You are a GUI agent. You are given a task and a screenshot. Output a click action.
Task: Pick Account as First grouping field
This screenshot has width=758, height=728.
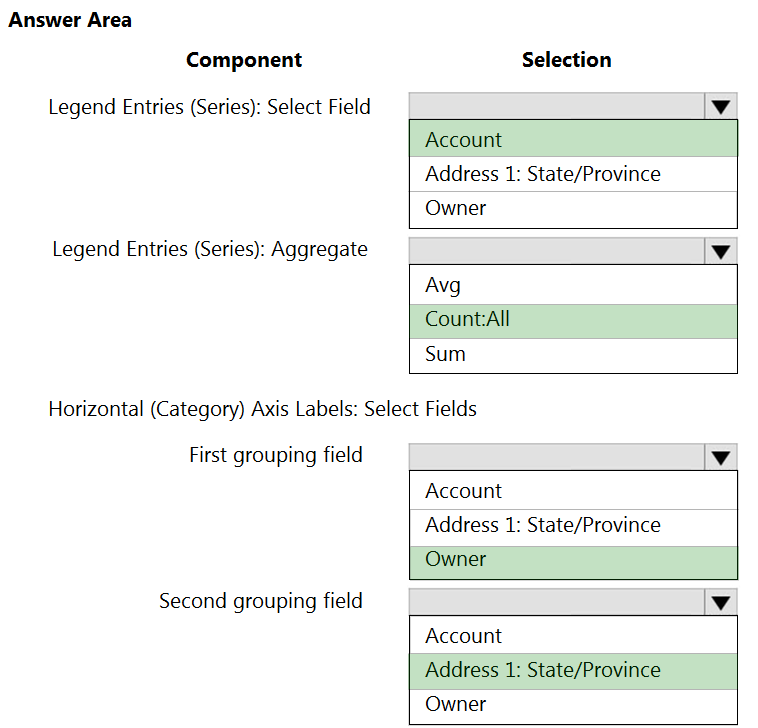click(572, 491)
